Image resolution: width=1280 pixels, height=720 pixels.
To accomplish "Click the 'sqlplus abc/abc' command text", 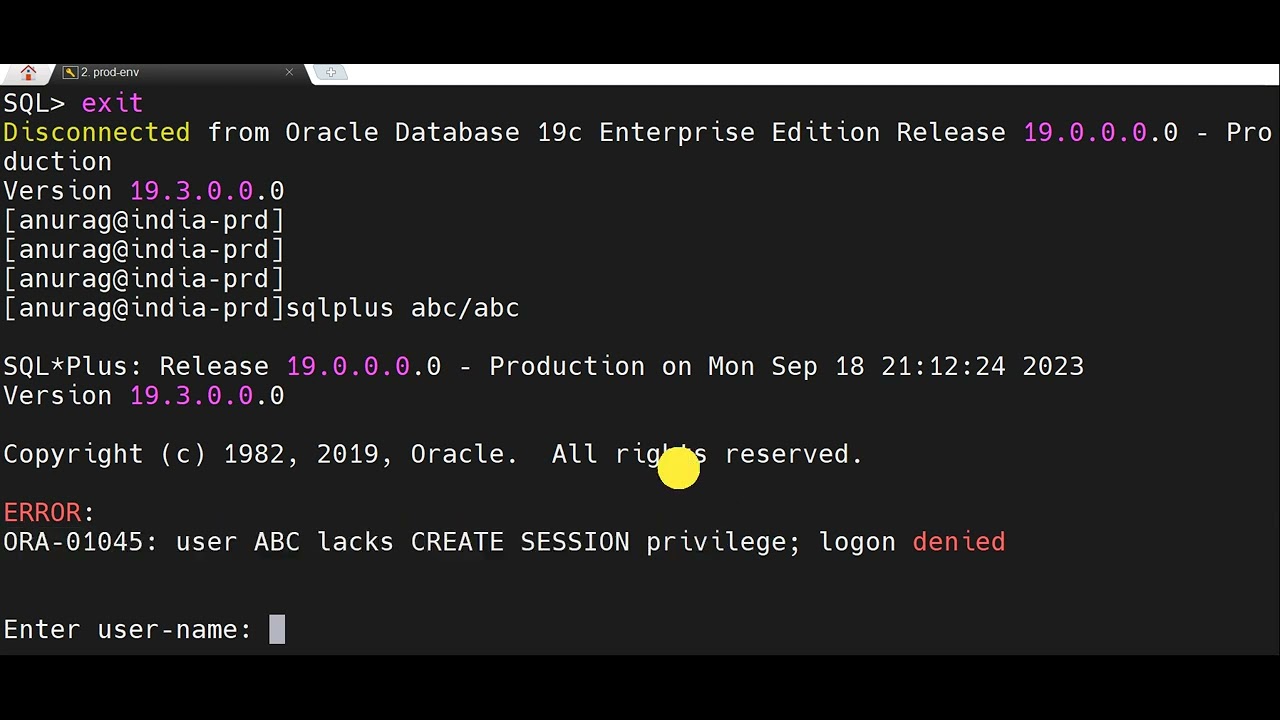I will pos(402,308).
